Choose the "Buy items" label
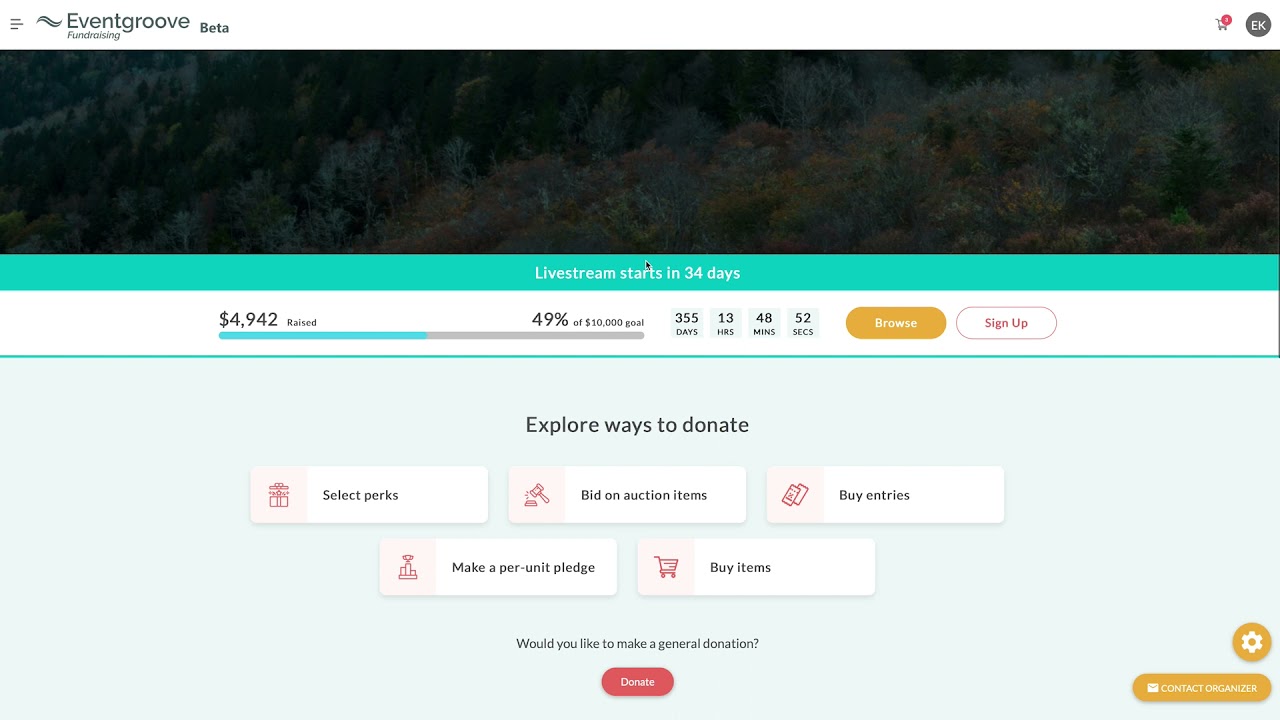The image size is (1280, 720). [x=740, y=567]
